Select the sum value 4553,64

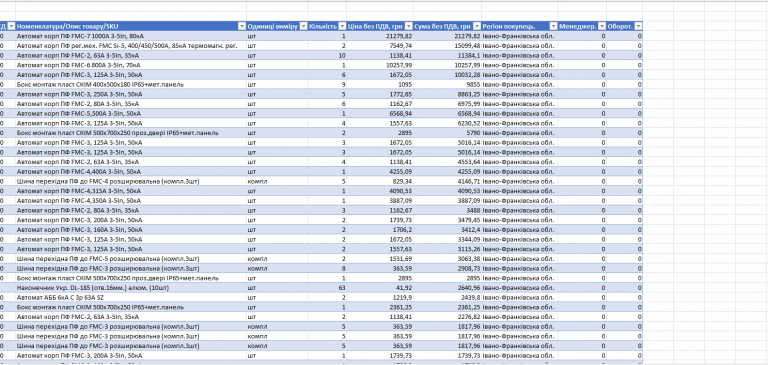click(447, 162)
